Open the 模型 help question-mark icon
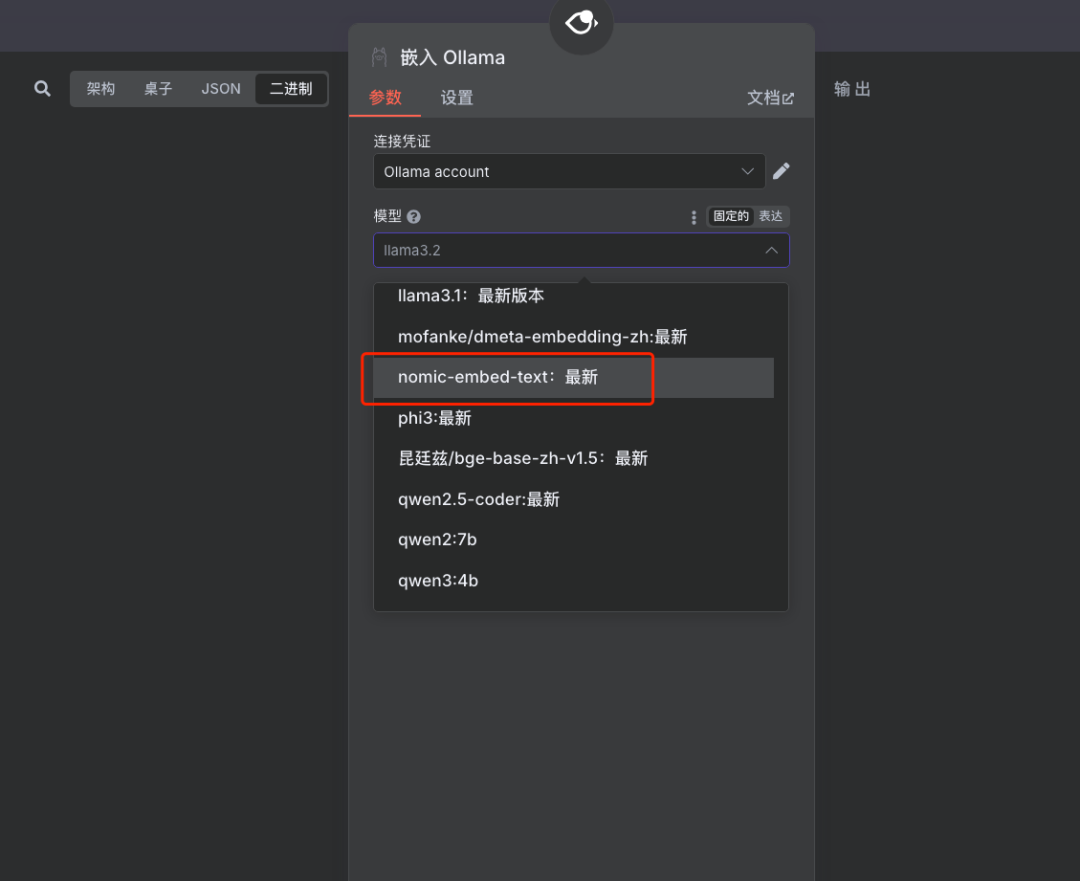 [412, 216]
